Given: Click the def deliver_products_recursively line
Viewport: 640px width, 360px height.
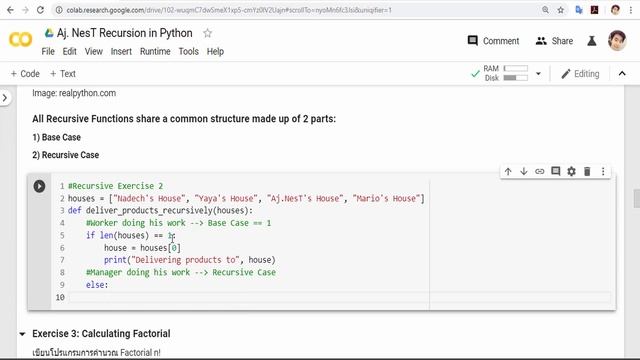Looking at the screenshot, I should [x=160, y=211].
